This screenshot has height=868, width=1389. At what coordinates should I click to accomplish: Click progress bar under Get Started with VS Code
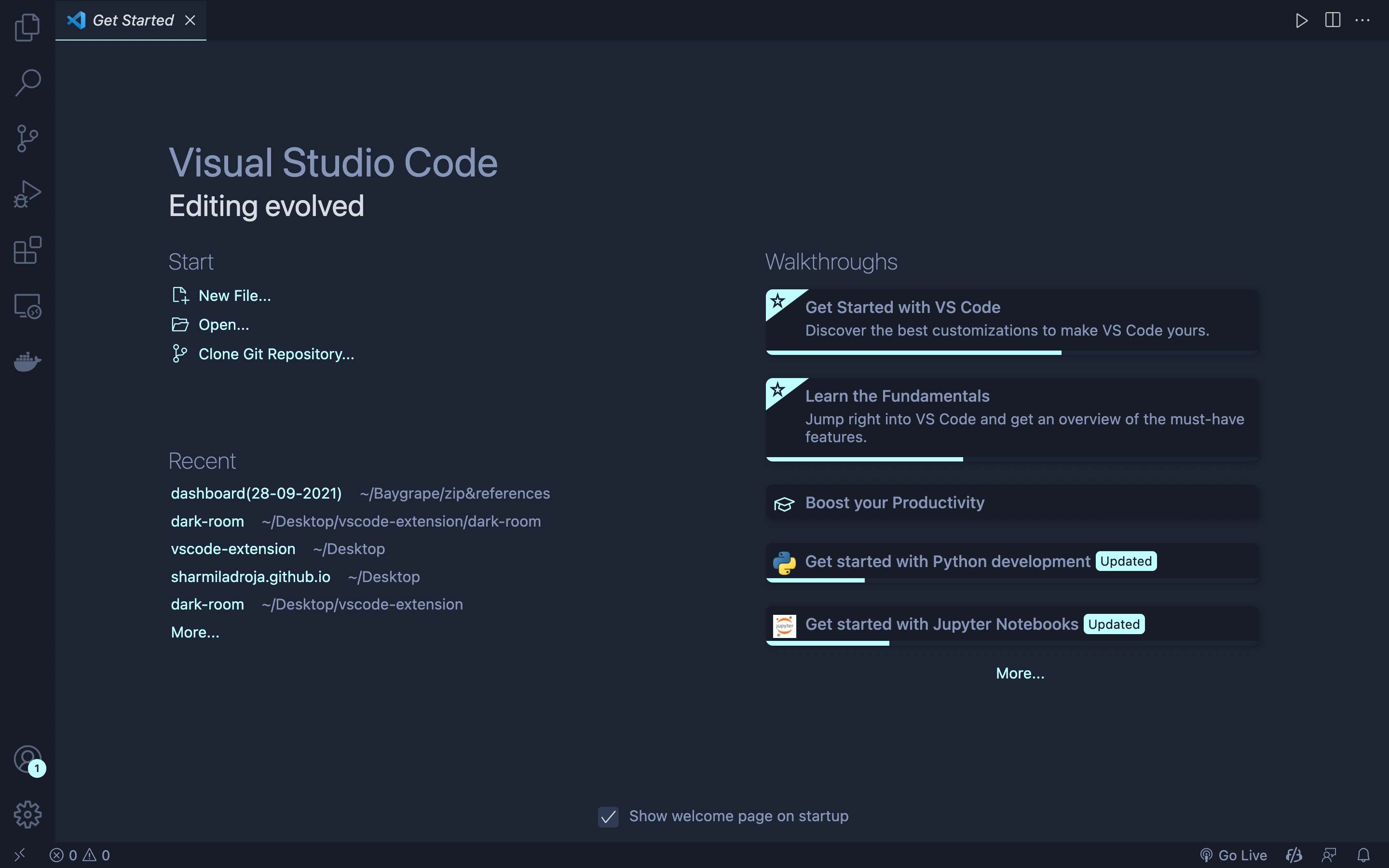[1012, 353]
